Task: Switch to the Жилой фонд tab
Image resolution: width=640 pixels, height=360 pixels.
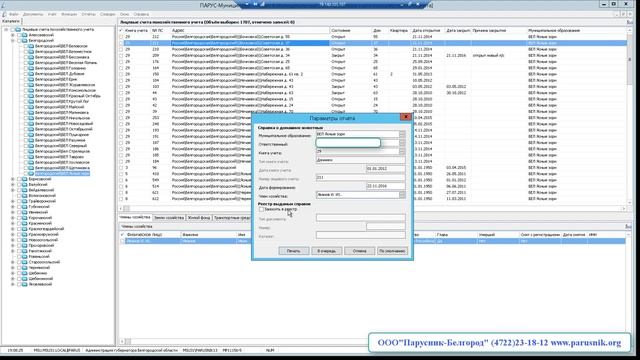Action: point(199,218)
